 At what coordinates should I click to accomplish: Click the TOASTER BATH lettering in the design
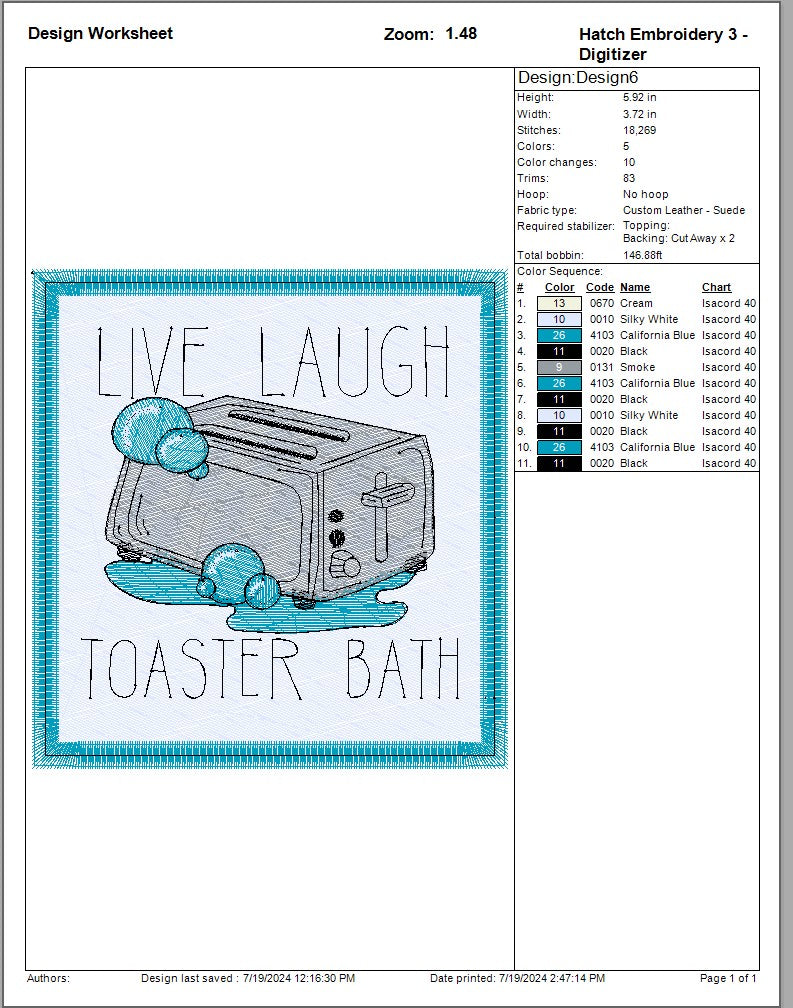click(270, 668)
